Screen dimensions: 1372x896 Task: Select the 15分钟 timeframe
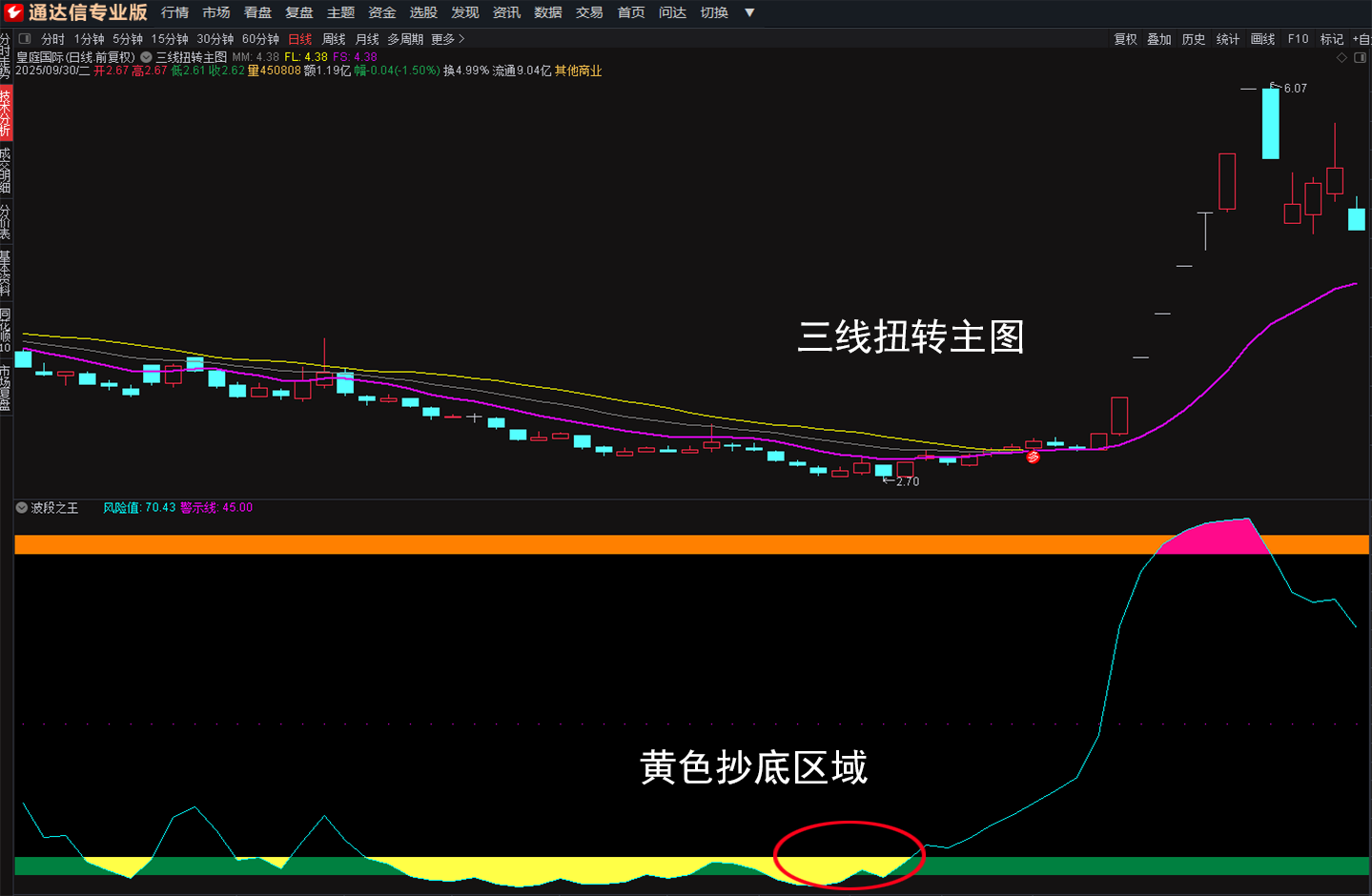tap(170, 39)
